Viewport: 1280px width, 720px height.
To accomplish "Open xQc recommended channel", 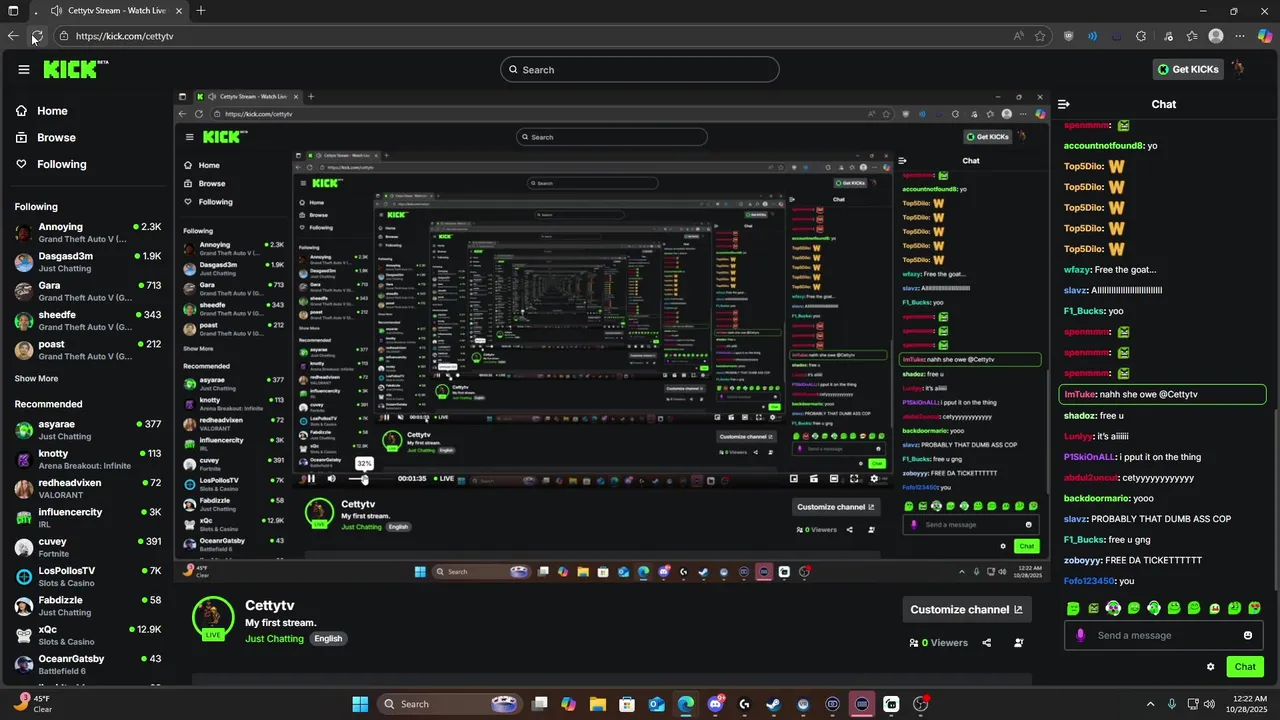I will click(x=88, y=635).
